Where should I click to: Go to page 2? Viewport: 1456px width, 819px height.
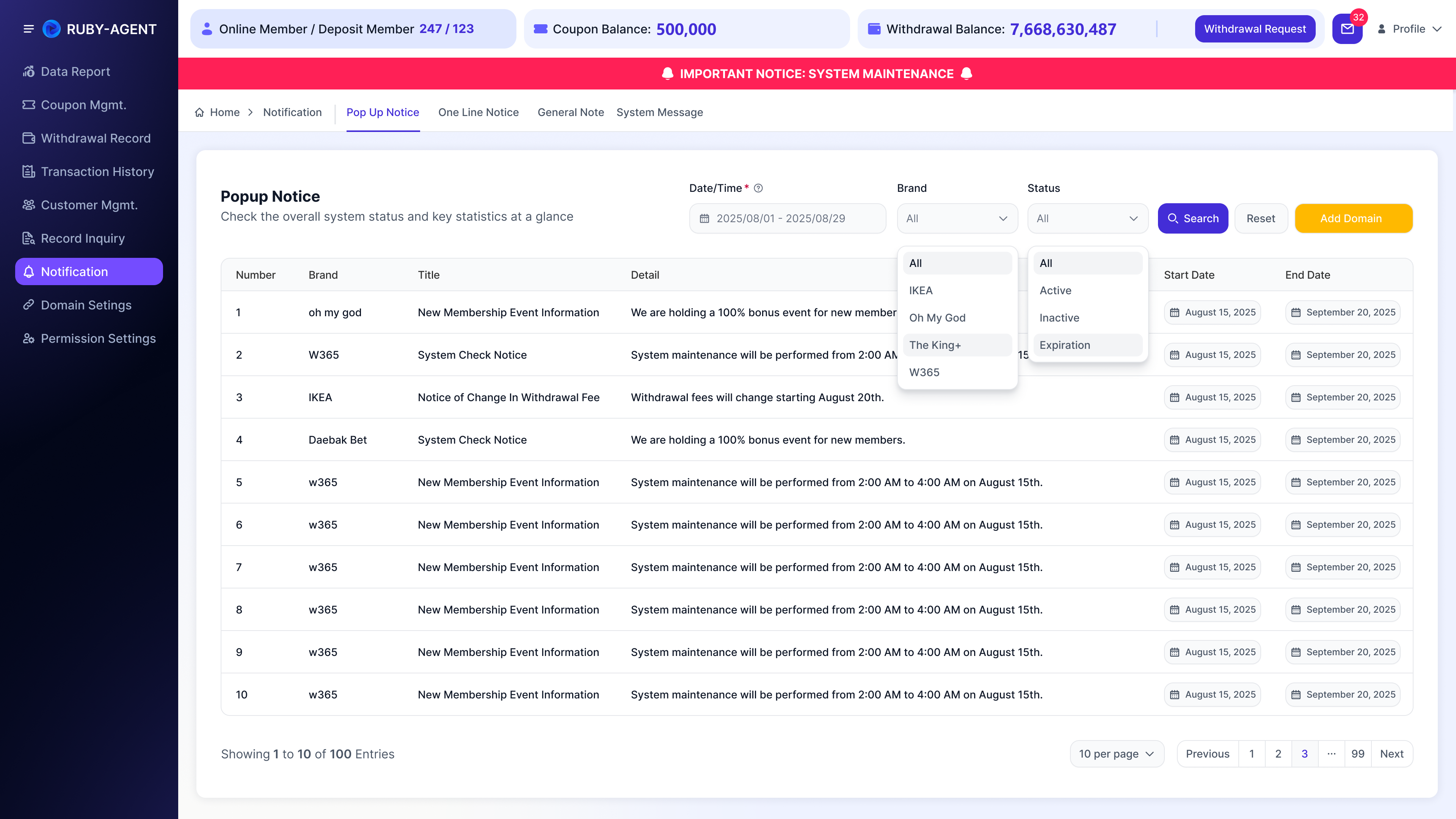coord(1278,754)
